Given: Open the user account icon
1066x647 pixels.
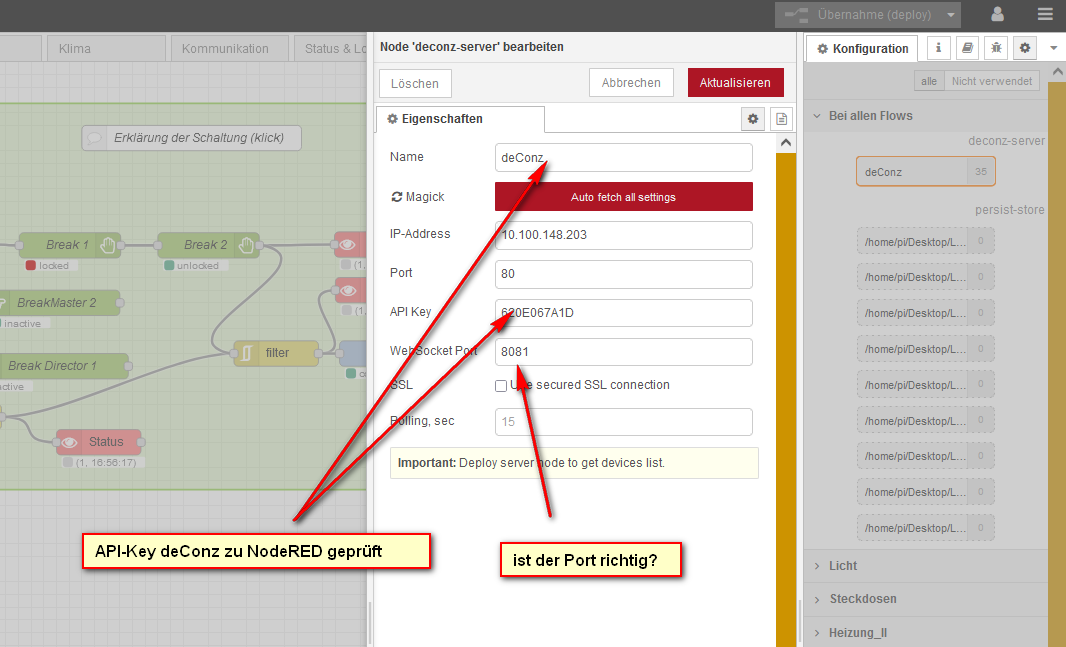Looking at the screenshot, I should 997,15.
